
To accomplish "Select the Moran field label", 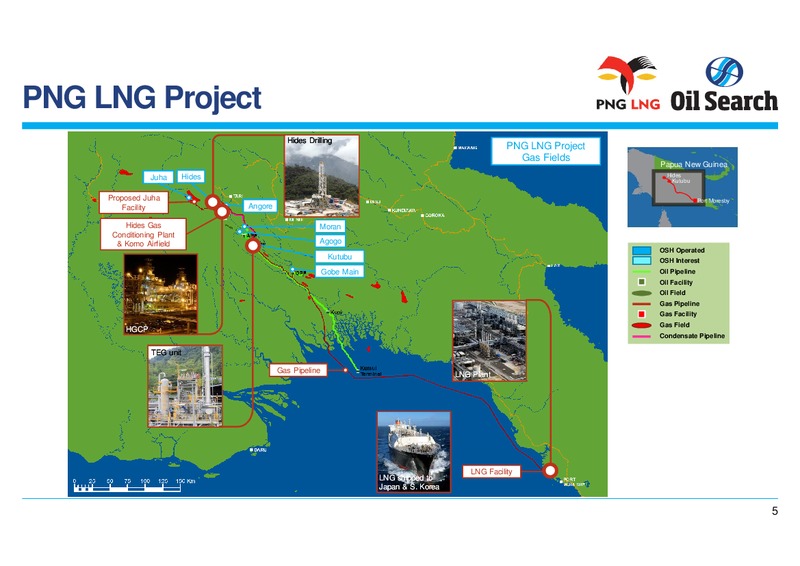I will tap(330, 227).
